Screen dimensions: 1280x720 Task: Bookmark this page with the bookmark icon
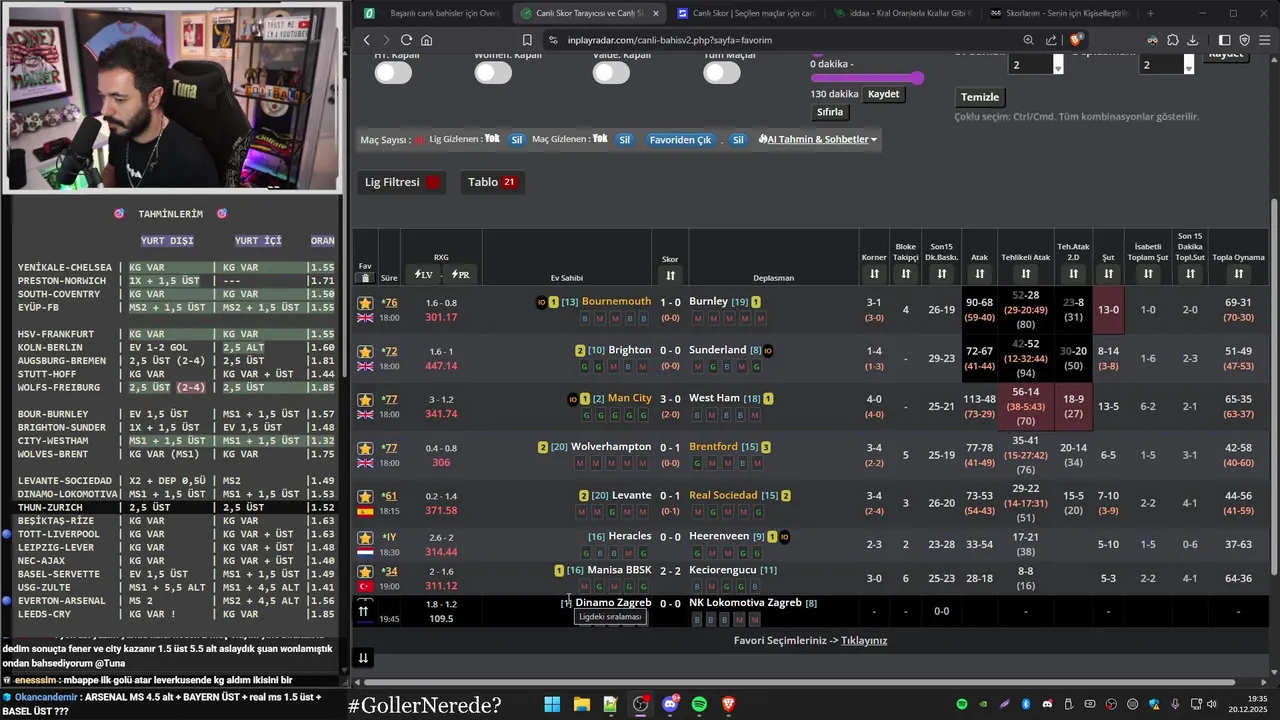pyautogui.click(x=527, y=40)
